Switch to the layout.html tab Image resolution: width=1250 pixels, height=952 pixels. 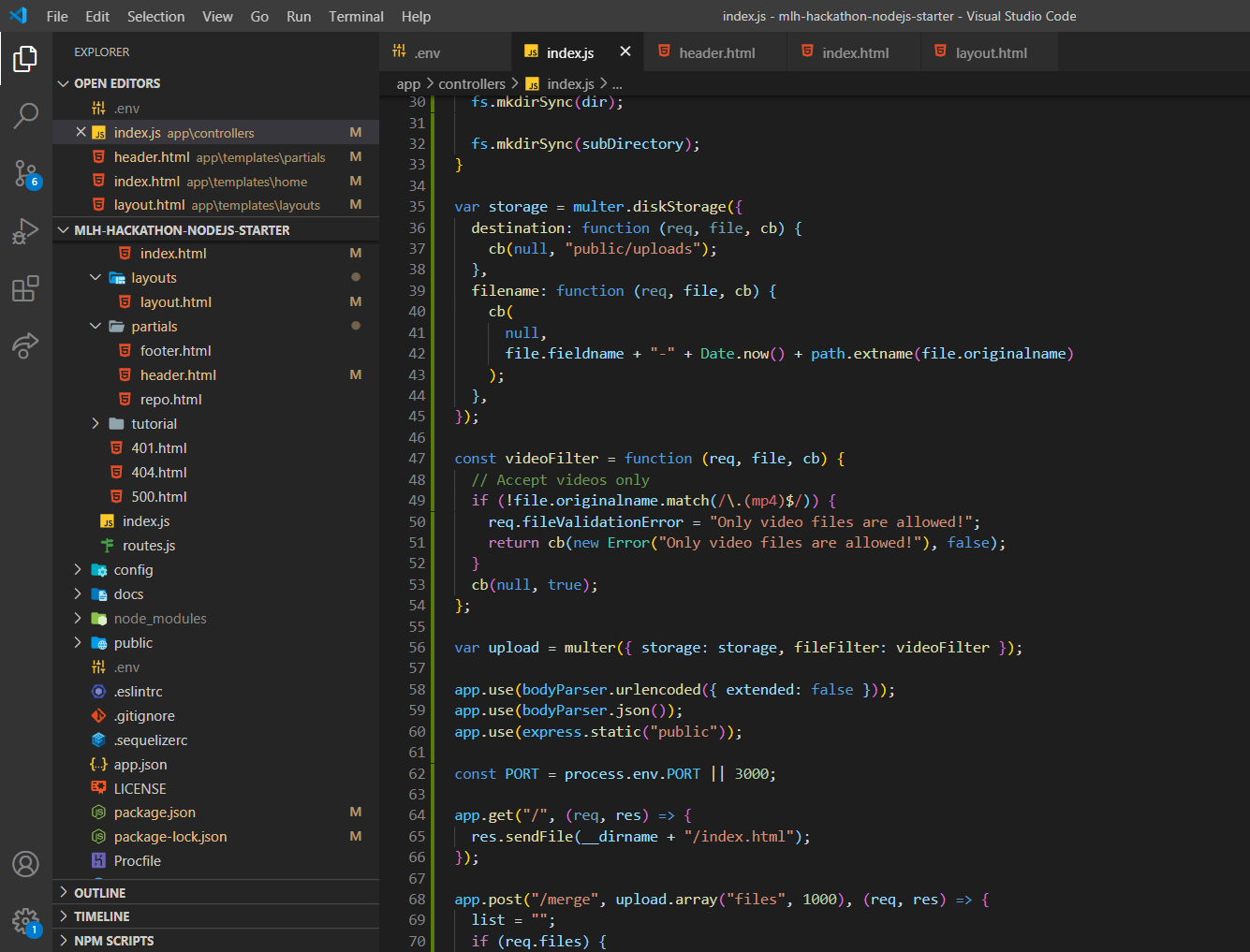coord(991,53)
